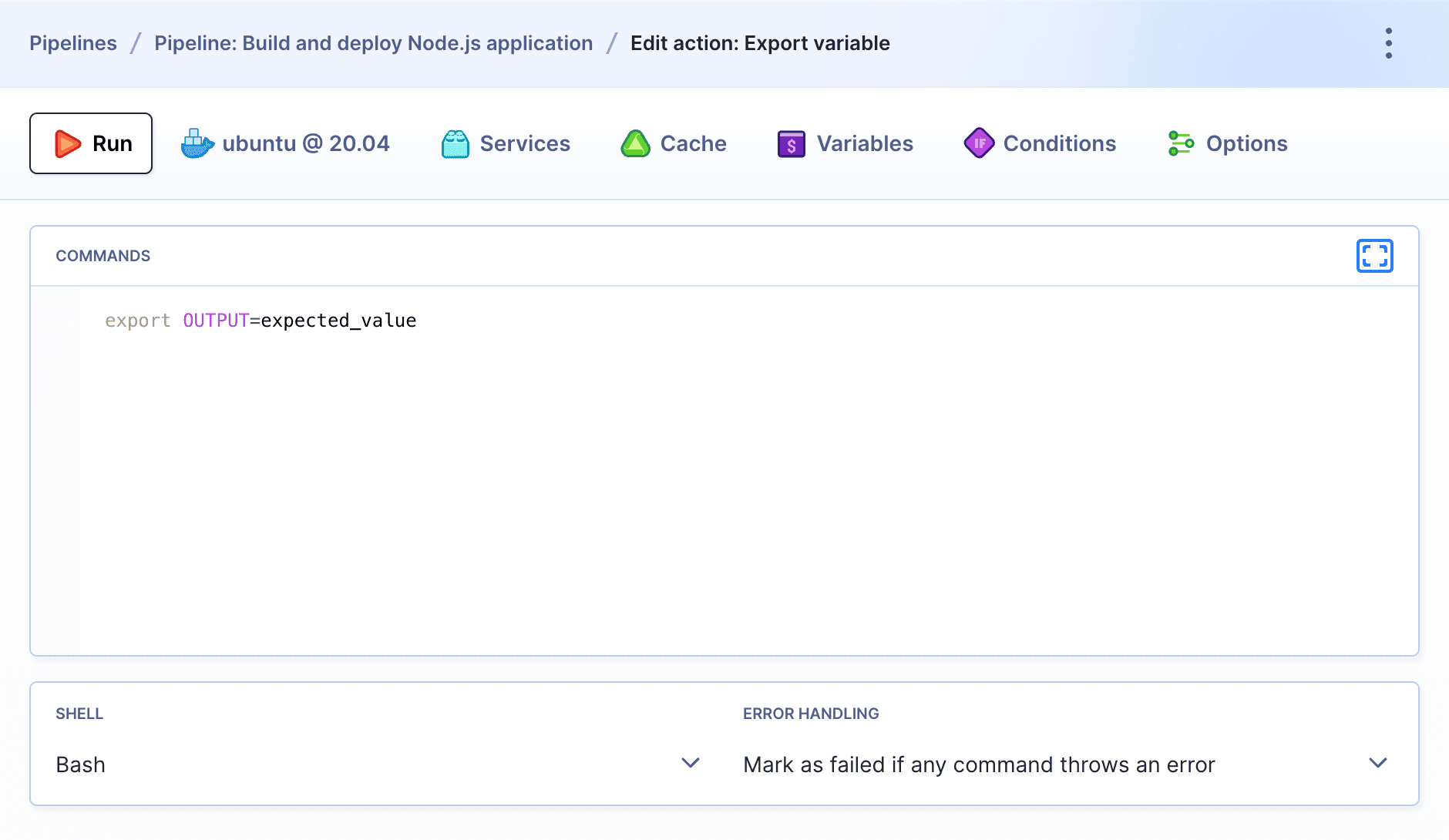The image size is (1449, 840).
Task: Expand the Commands editor to fullscreen
Action: (1374, 256)
